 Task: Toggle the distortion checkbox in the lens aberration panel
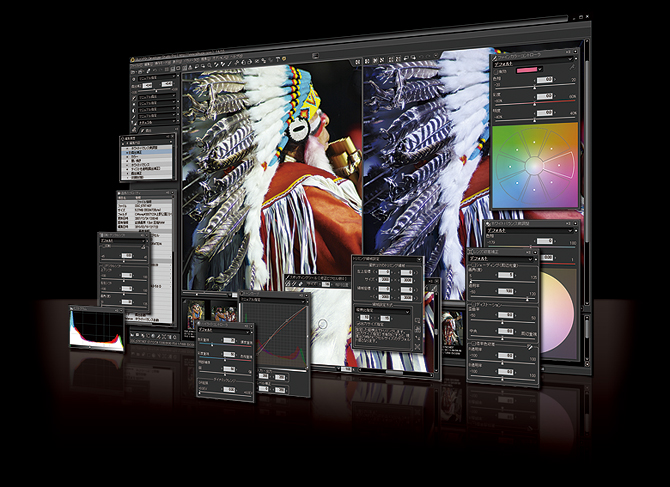tap(473, 304)
